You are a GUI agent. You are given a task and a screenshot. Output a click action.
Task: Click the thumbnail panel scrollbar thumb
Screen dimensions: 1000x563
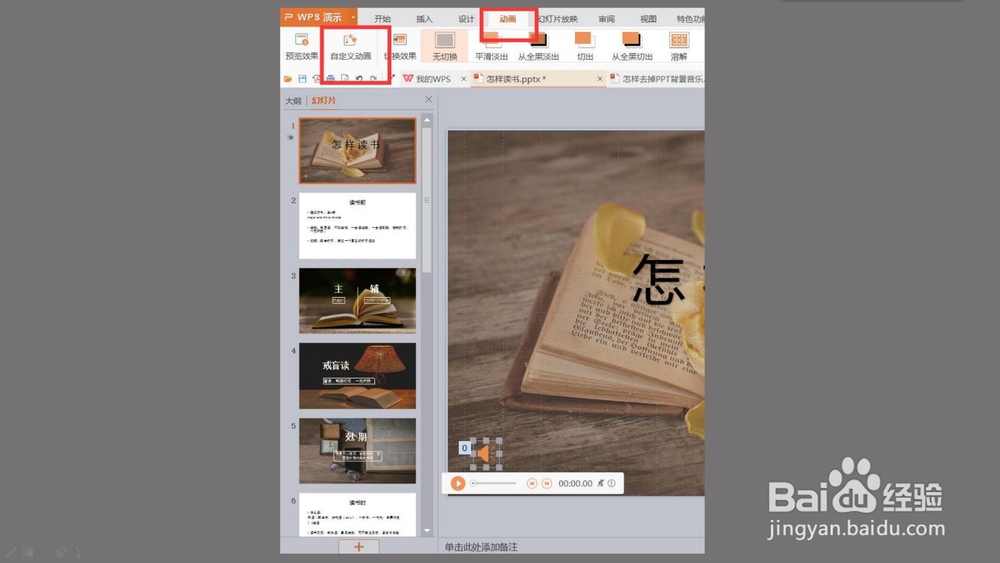pos(427,200)
